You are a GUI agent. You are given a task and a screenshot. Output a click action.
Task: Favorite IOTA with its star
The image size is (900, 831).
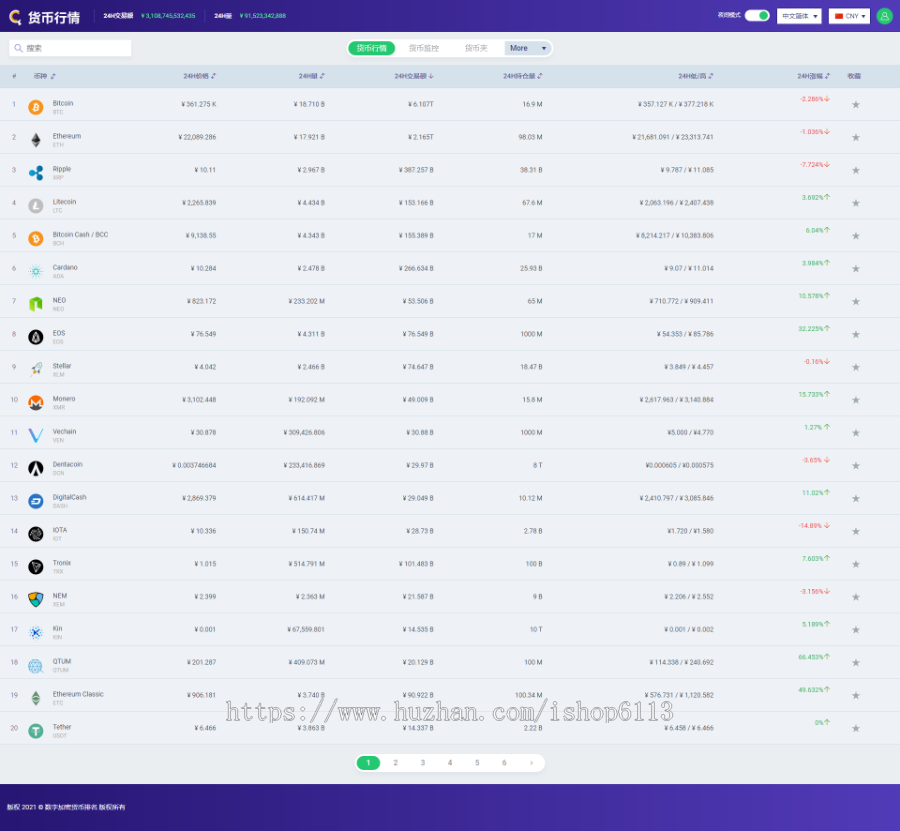[x=855, y=531]
